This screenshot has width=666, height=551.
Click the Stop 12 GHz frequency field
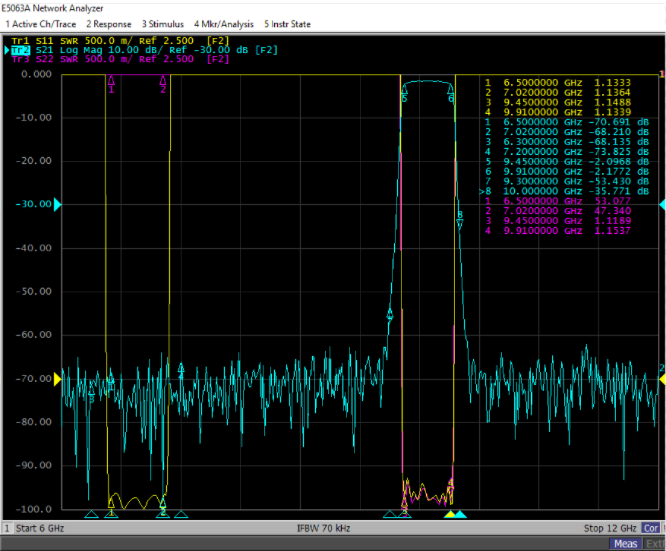(610, 527)
